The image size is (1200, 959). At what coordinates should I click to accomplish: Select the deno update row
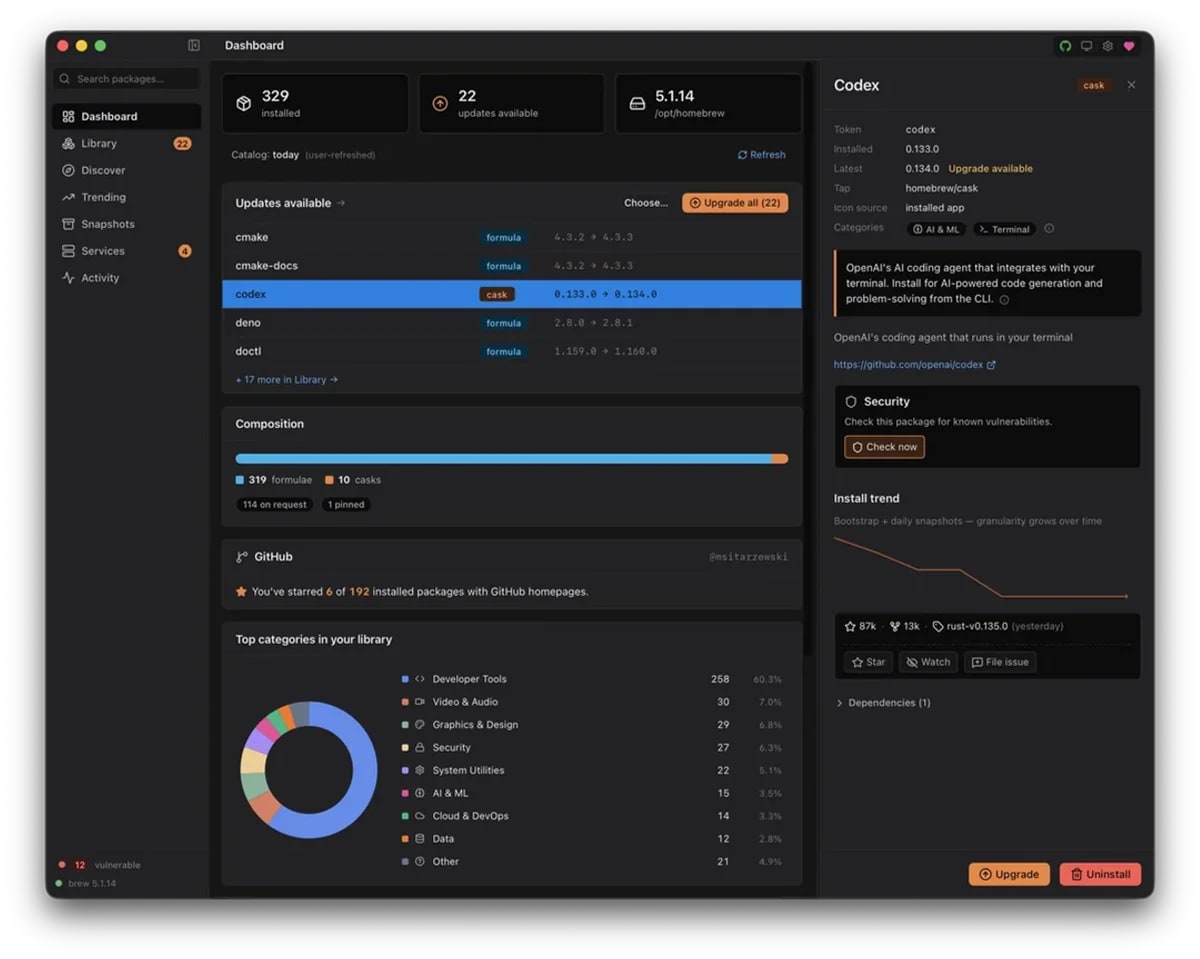pyautogui.click(x=511, y=323)
